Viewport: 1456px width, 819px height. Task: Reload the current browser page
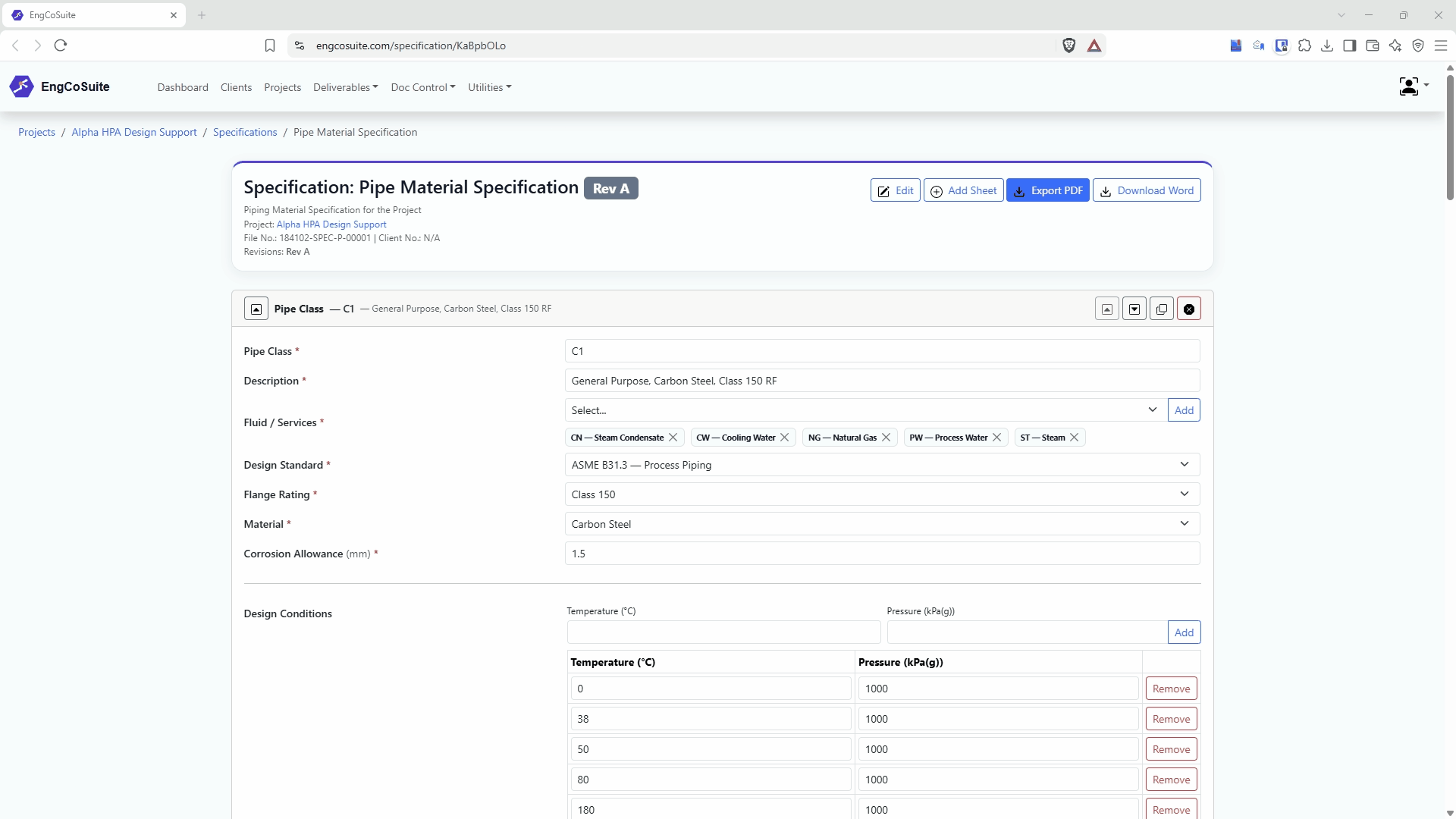[61, 45]
